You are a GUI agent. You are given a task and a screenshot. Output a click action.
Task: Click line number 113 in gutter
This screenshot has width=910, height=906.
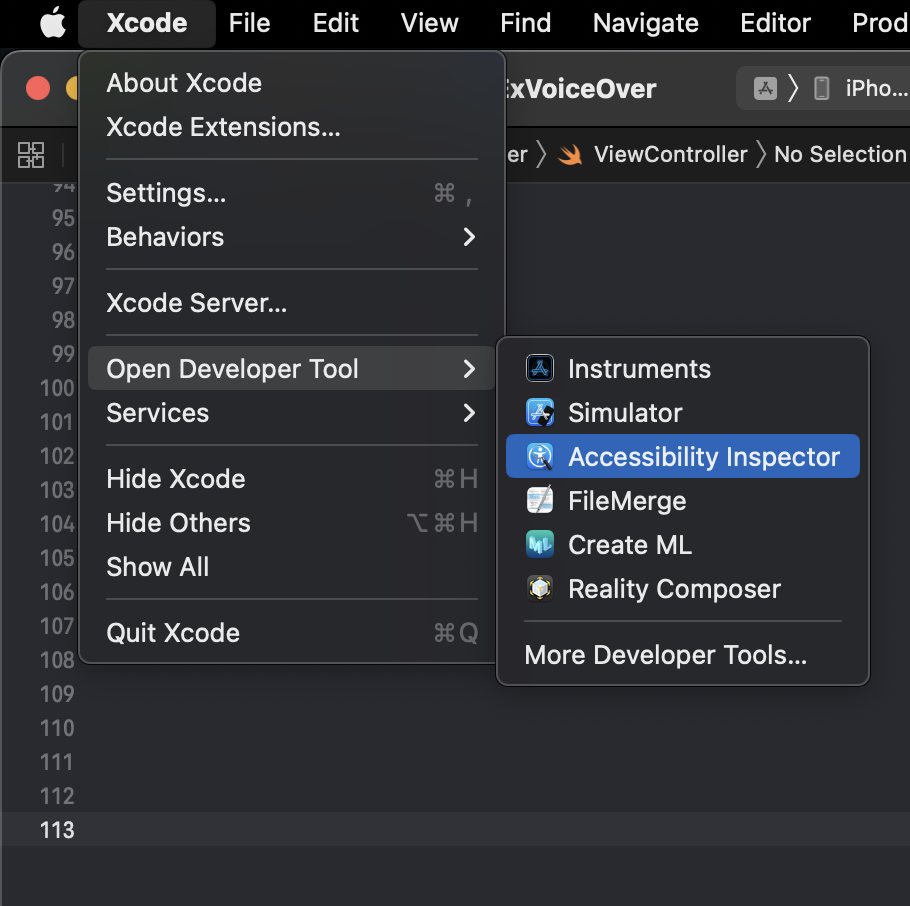coord(57,830)
